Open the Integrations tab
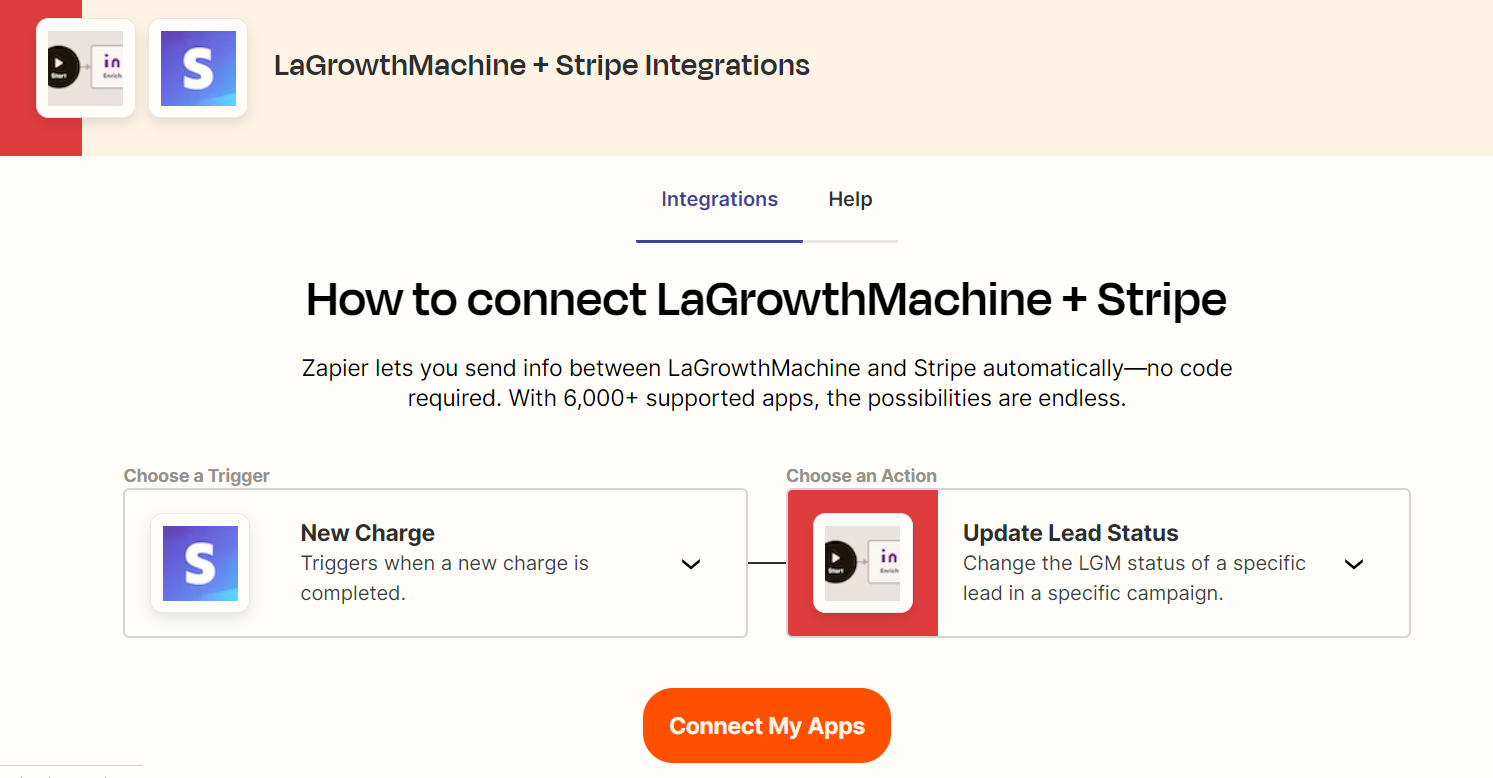This screenshot has height=778, width=1493. coord(719,200)
